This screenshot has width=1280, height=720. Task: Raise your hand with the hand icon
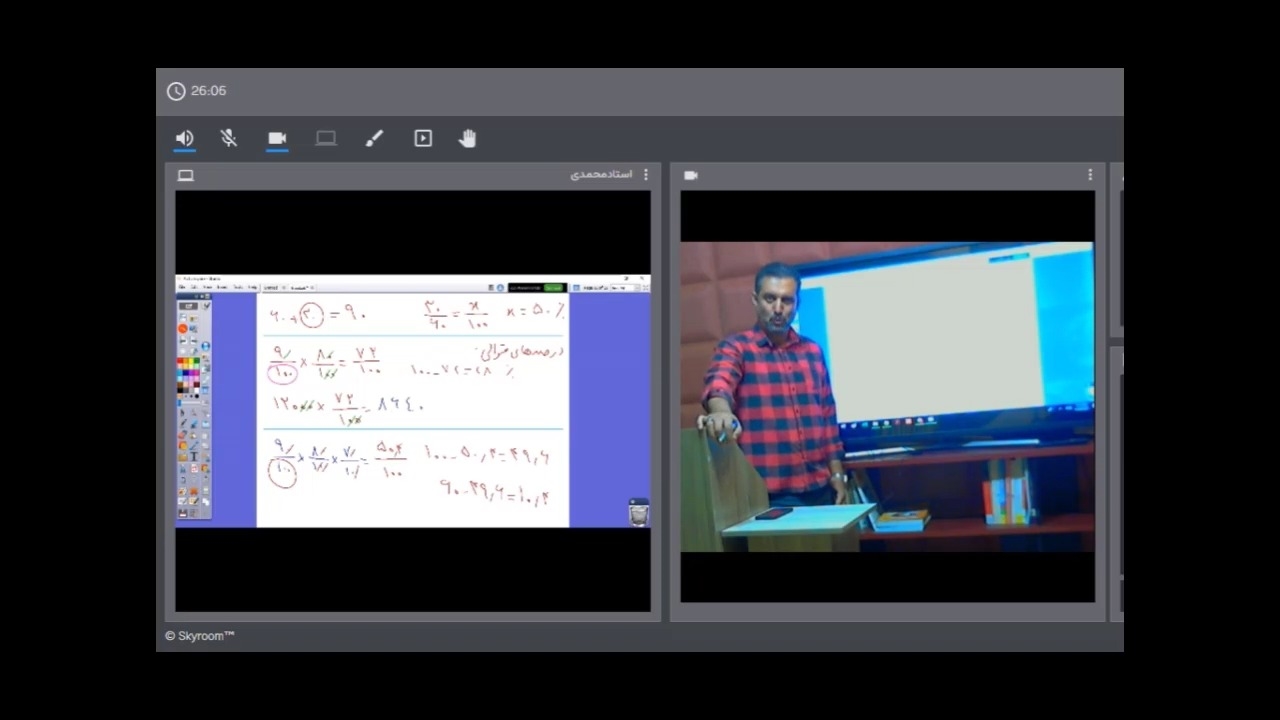(x=468, y=138)
